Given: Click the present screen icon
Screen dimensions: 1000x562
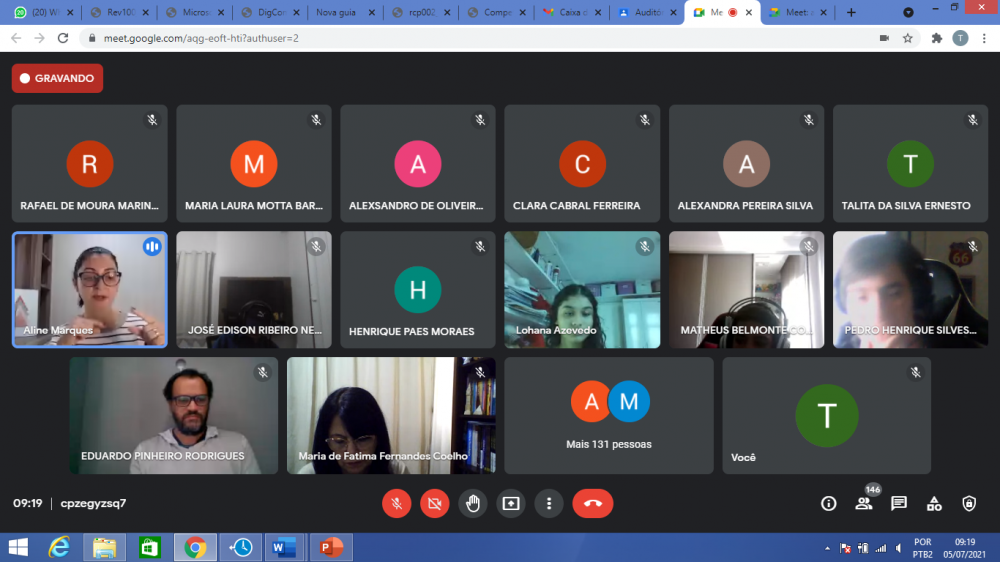Looking at the screenshot, I should click(x=511, y=503).
